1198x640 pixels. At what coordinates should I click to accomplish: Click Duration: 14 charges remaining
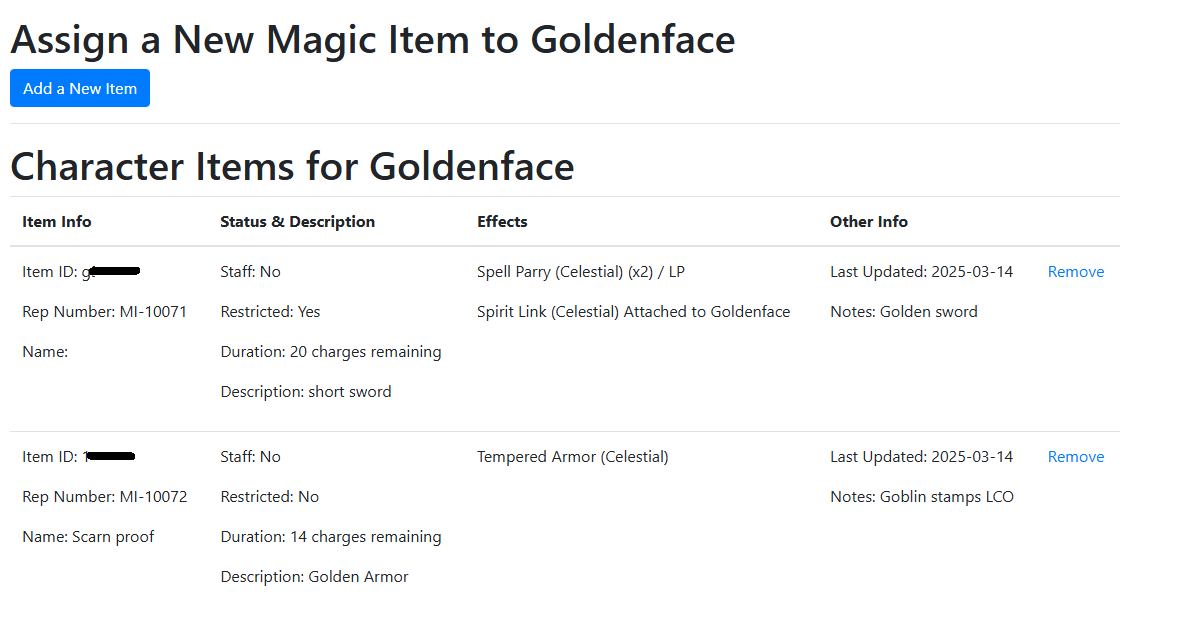330,537
